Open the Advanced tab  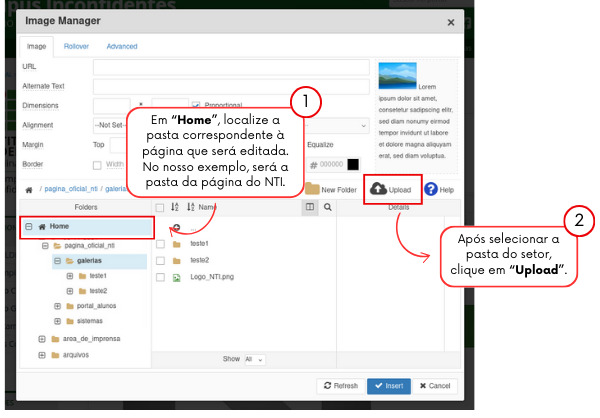(x=121, y=46)
